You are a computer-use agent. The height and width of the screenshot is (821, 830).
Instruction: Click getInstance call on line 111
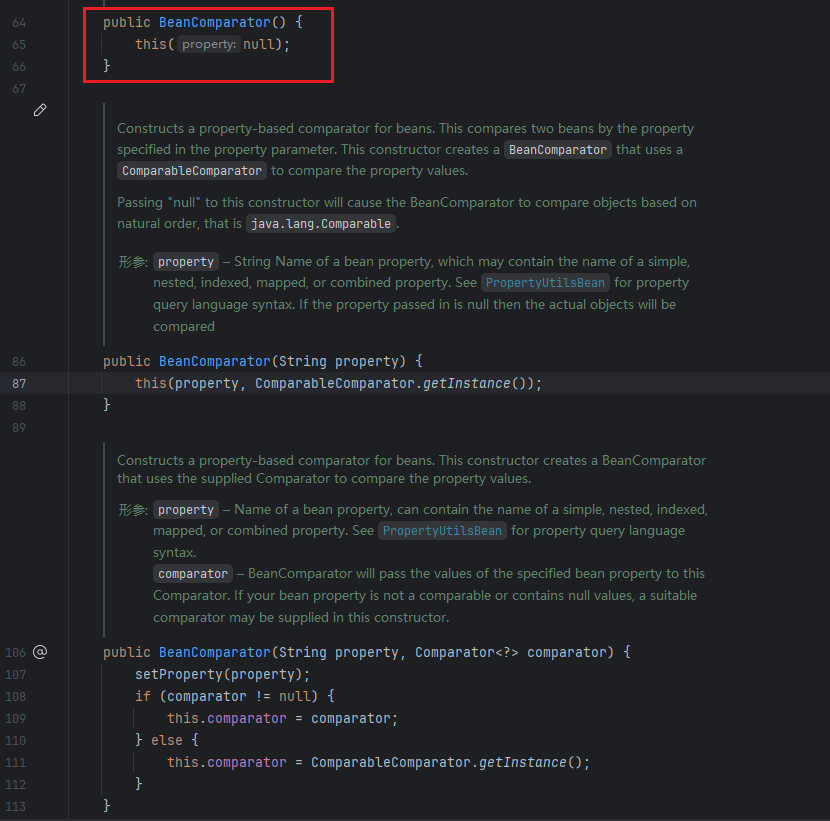click(x=526, y=762)
